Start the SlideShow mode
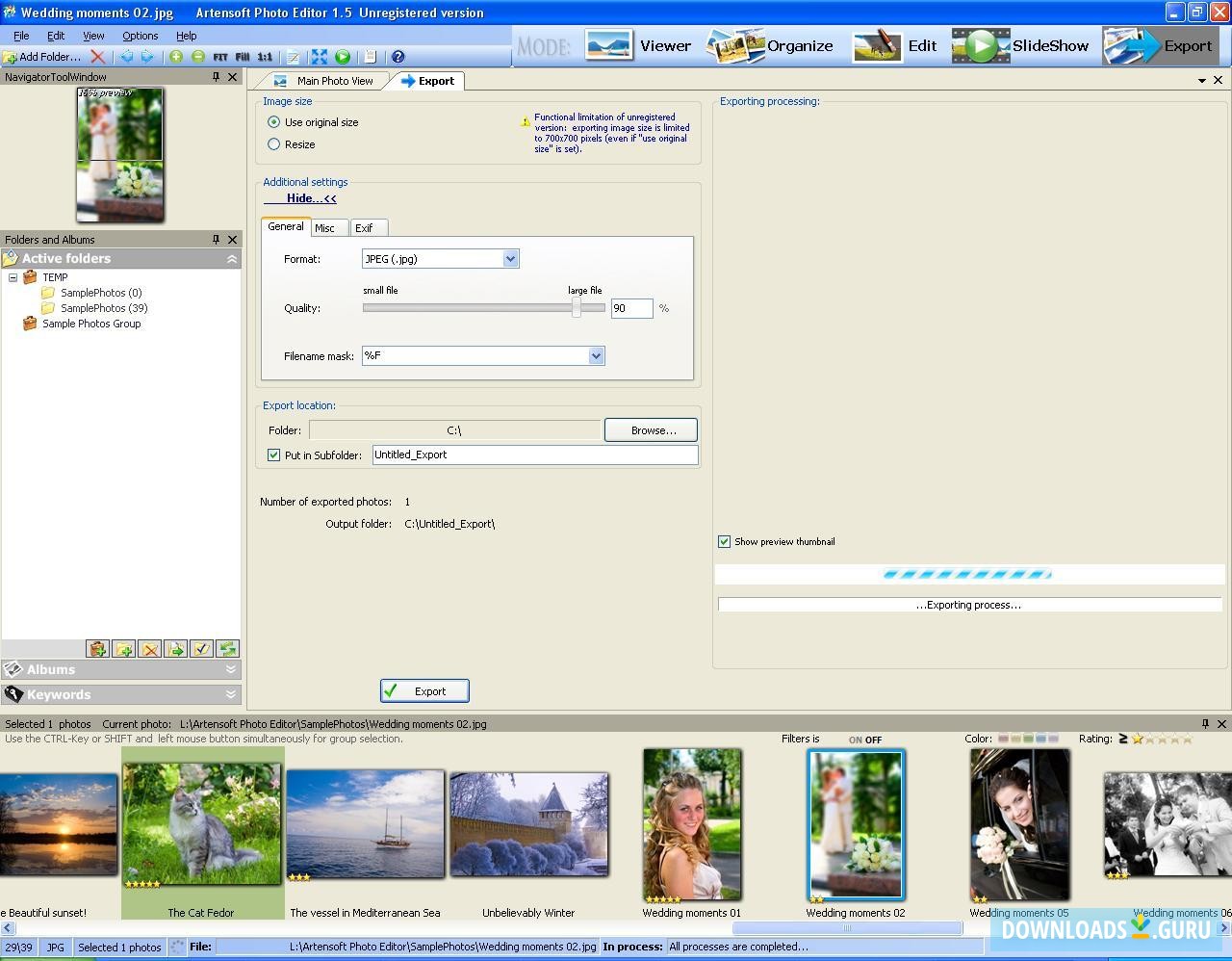 [980, 45]
